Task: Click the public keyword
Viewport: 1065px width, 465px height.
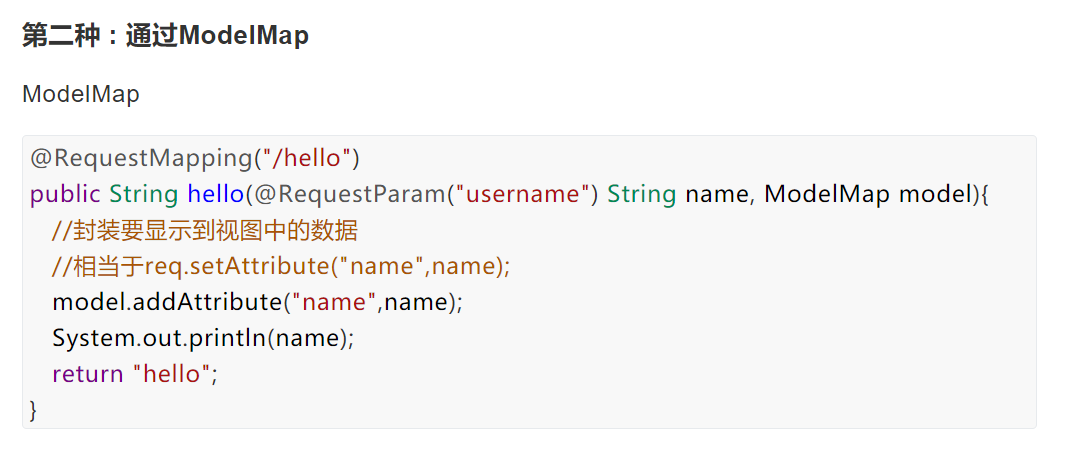Action: tap(65, 193)
